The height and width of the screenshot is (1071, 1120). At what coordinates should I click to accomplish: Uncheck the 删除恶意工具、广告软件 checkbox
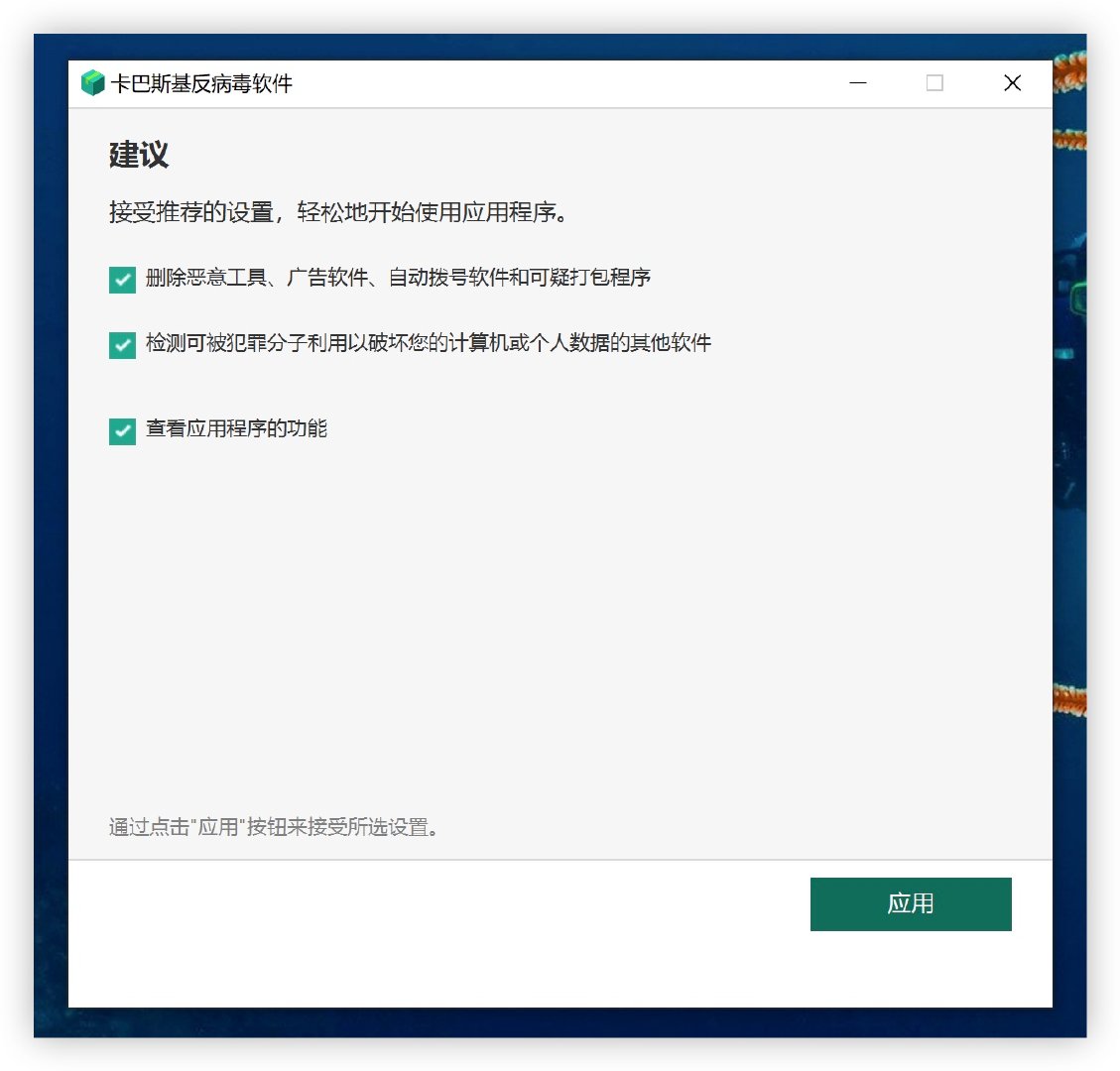122,280
